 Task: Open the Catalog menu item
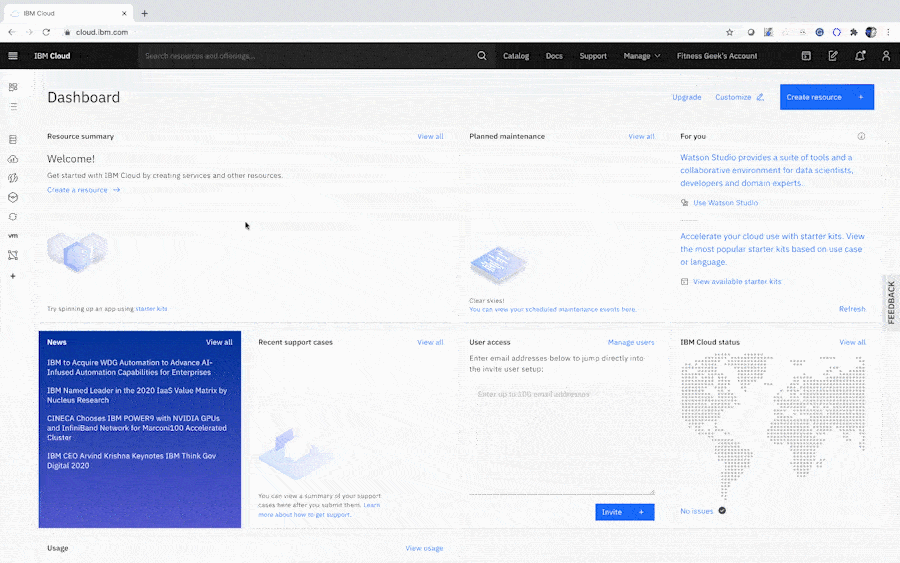pos(516,56)
